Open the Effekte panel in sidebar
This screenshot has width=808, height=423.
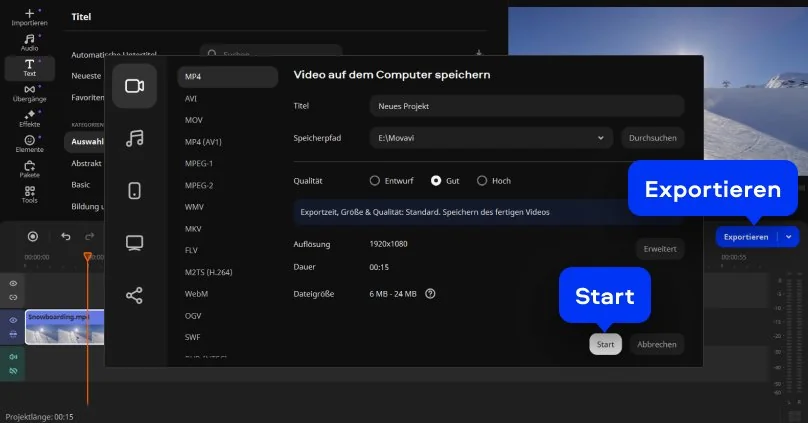(x=29, y=120)
